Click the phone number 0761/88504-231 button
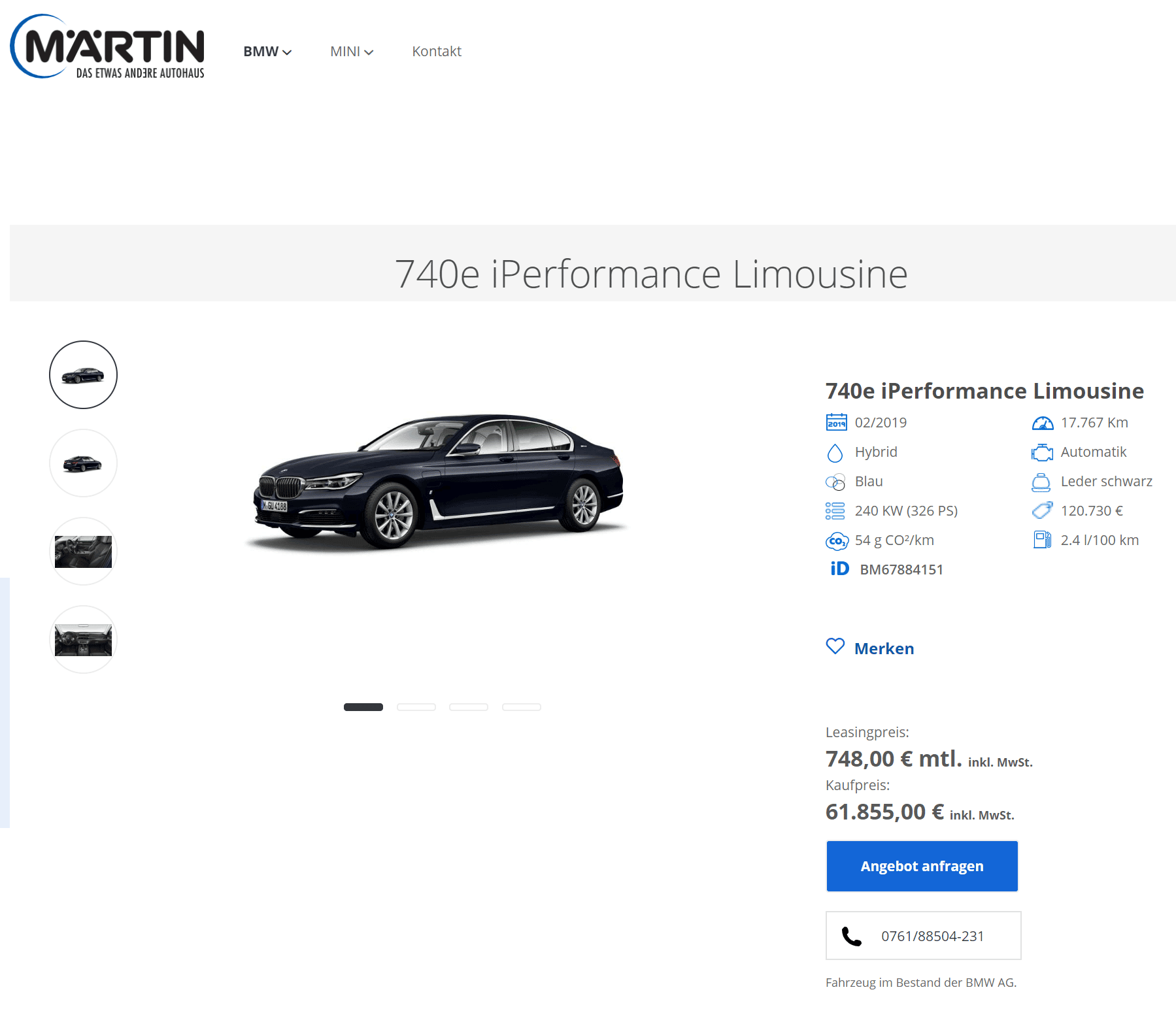Screen dimensions: 1176x1011 [x=924, y=936]
